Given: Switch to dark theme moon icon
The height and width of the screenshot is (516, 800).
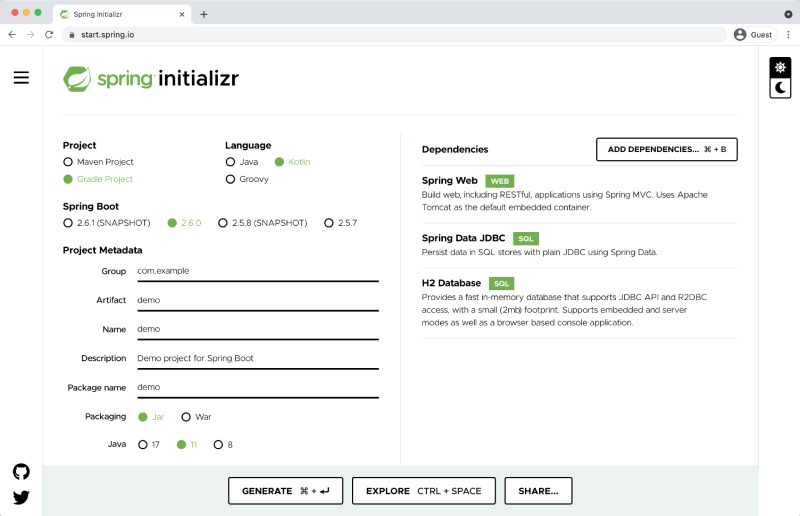Looking at the screenshot, I should point(780,88).
